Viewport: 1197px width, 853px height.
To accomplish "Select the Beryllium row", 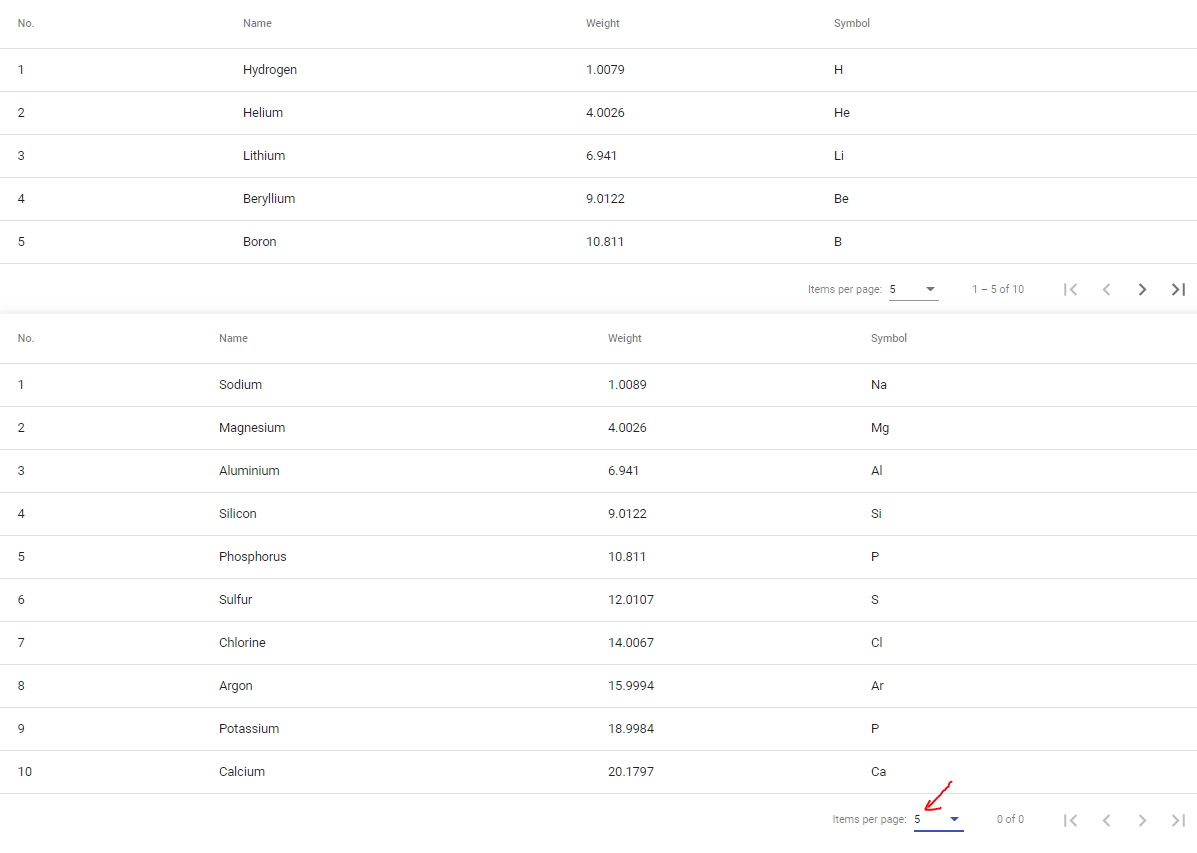I will tap(598, 199).
